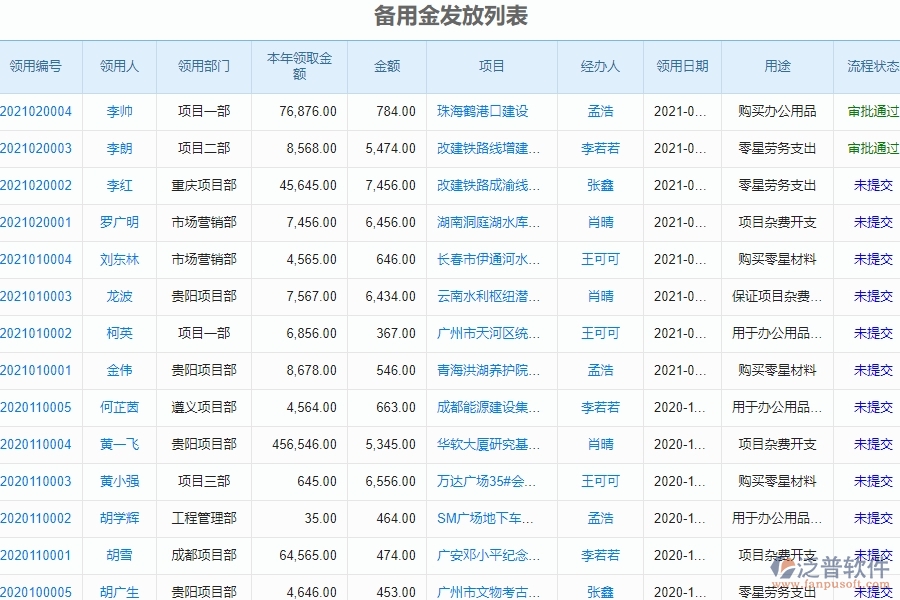Click handler 孟浩 in first row
Screen dimensions: 900x600
click(x=599, y=111)
